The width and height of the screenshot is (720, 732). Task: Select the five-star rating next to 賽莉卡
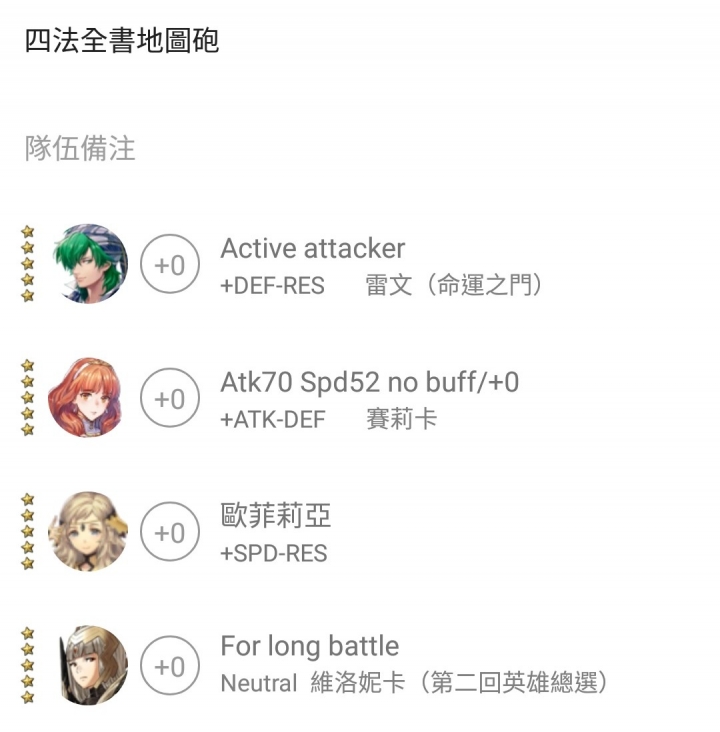tap(28, 398)
